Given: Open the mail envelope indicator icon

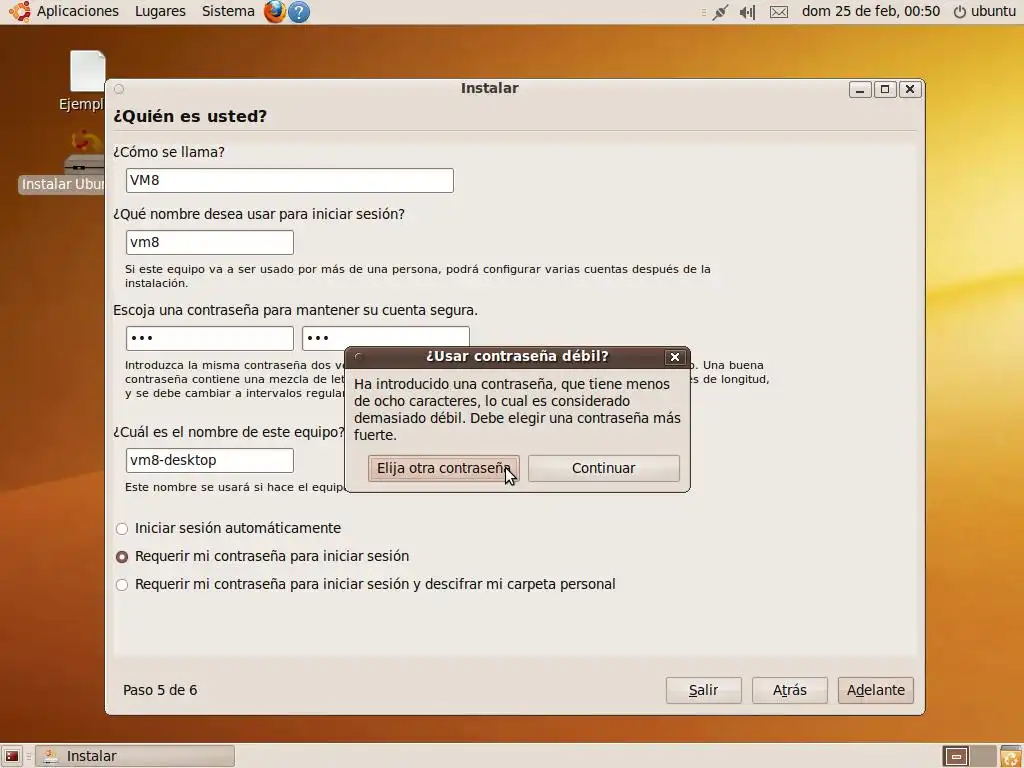Looking at the screenshot, I should 778,12.
